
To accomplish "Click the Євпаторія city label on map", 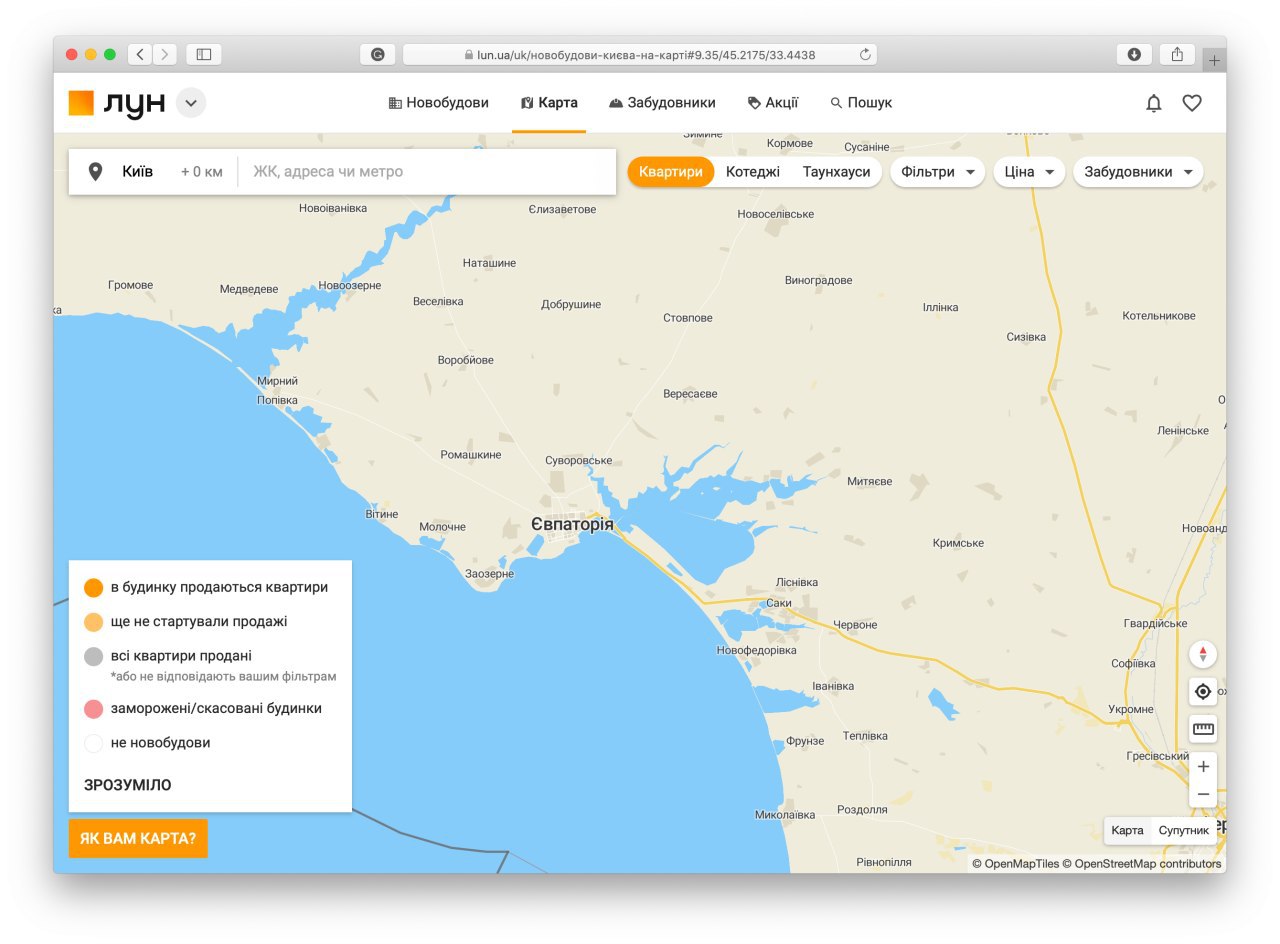I will pyautogui.click(x=572, y=524).
